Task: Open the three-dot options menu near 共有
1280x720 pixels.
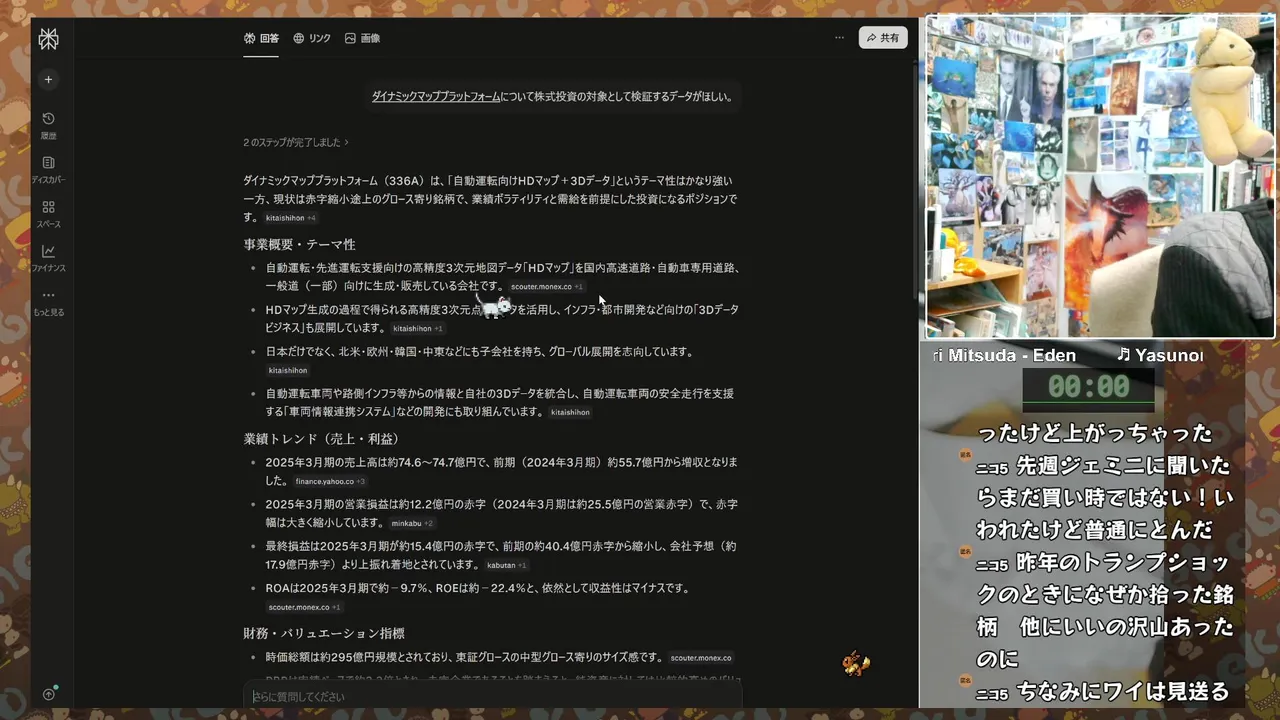Action: click(x=839, y=38)
